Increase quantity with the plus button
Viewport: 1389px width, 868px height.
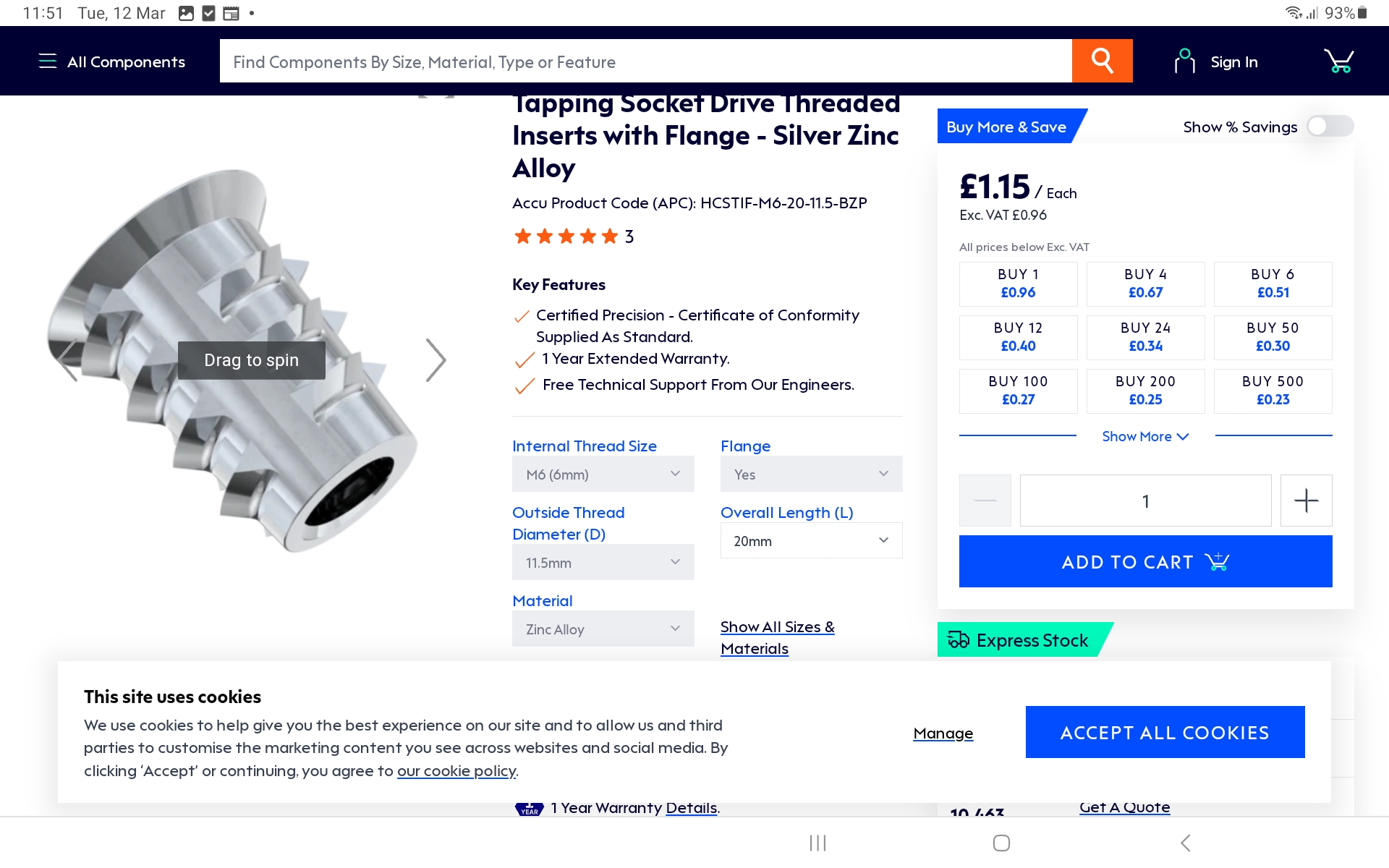(1306, 501)
